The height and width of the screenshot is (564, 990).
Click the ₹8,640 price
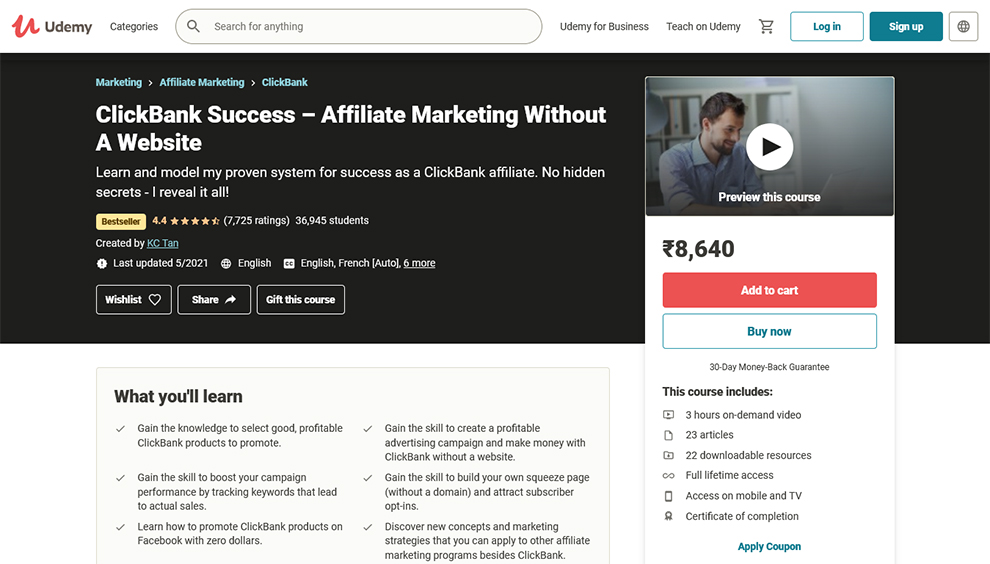698,249
